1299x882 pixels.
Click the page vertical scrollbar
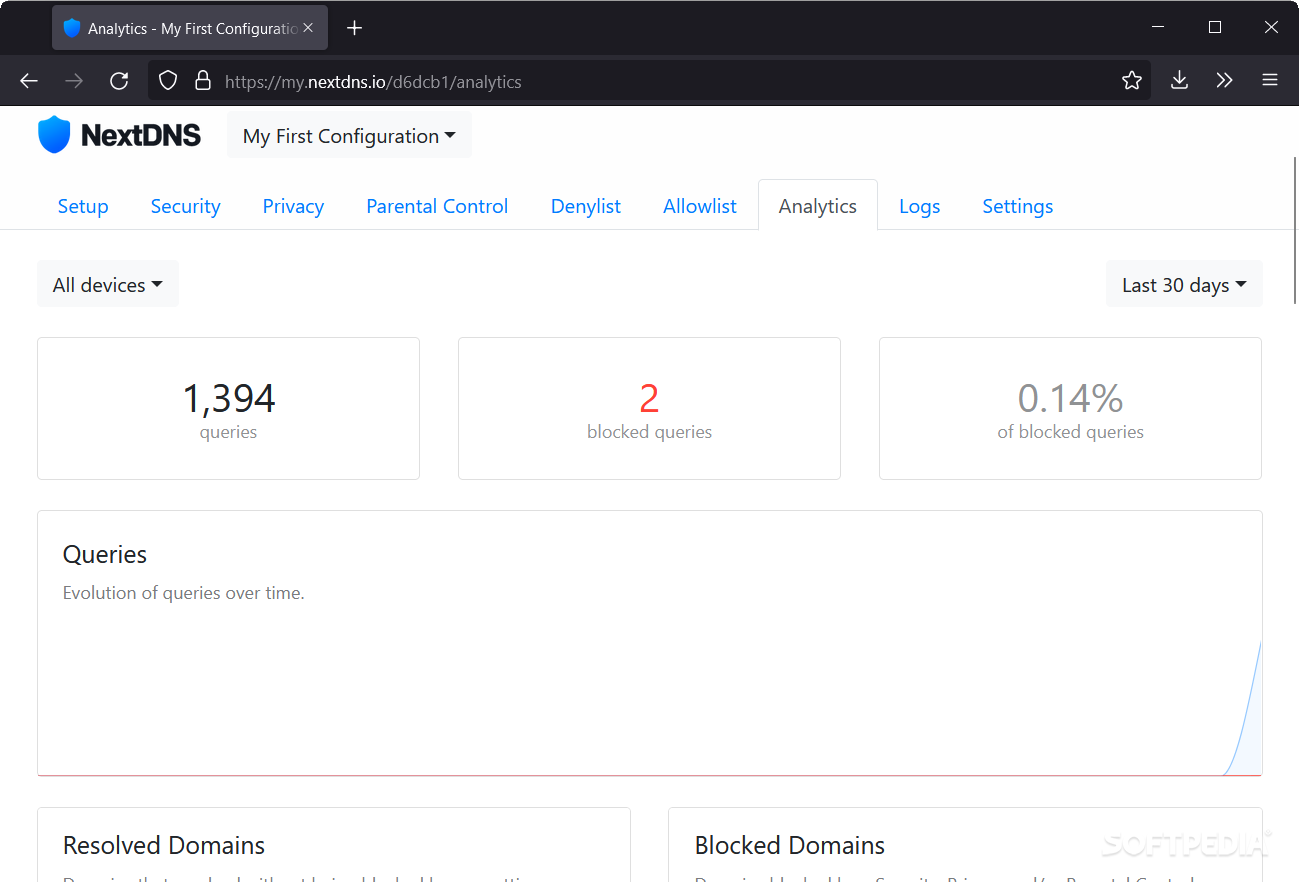click(x=1294, y=230)
